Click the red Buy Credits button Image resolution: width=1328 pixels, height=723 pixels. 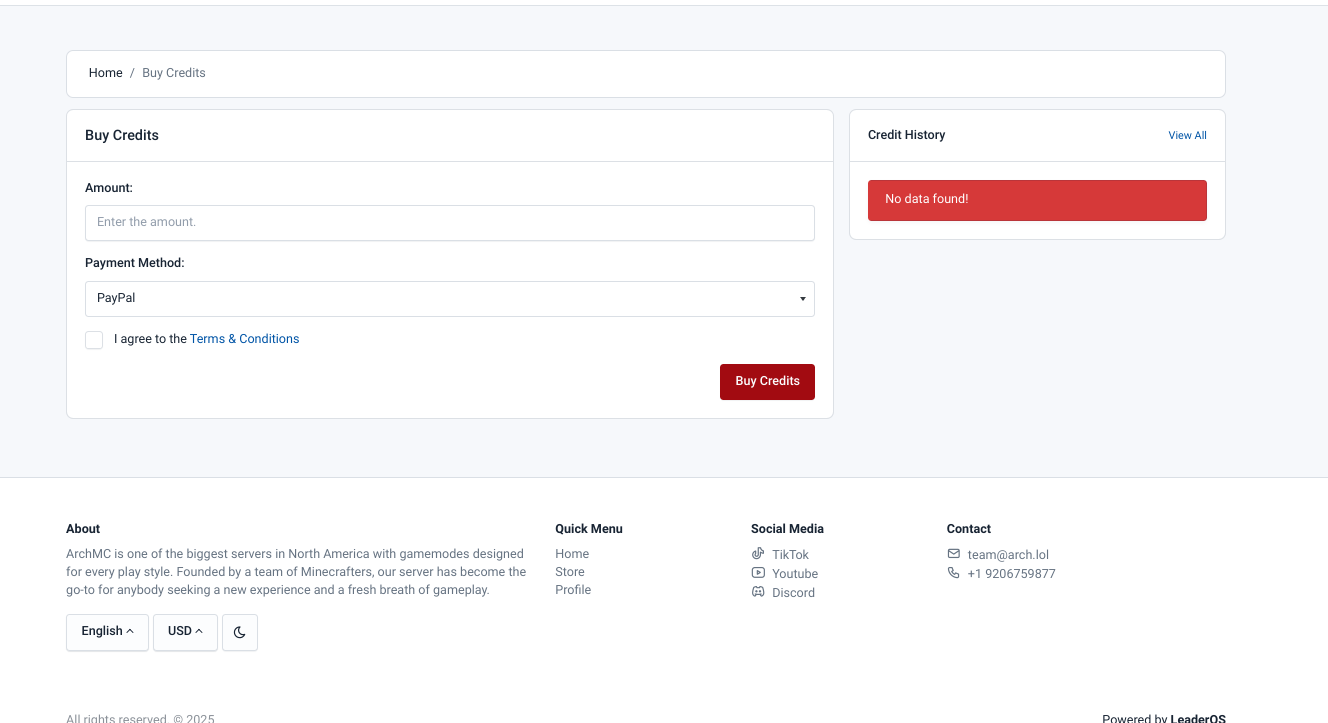tap(767, 382)
